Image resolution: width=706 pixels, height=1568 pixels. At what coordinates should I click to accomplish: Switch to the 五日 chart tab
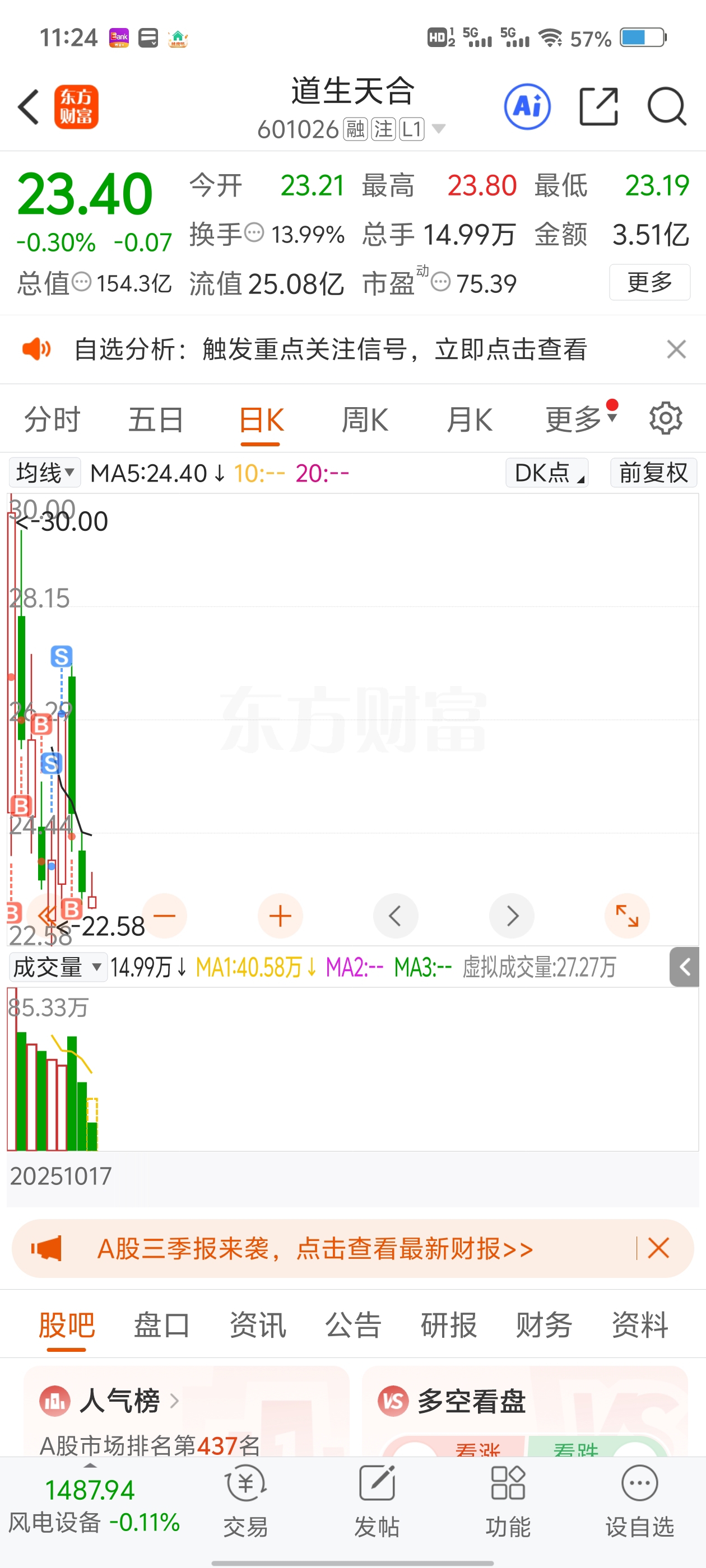tap(156, 420)
